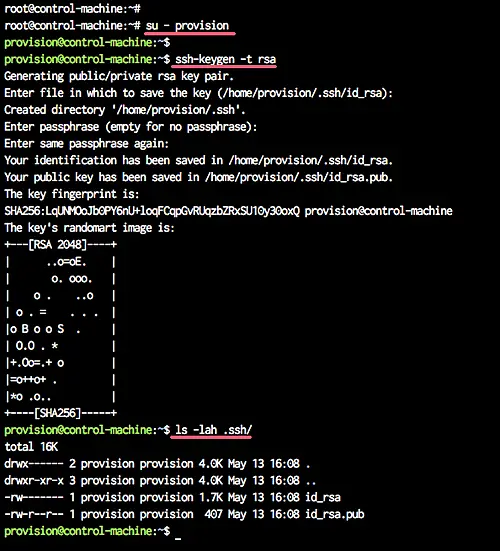Screen dimensions: 500x551
Task: Click the 'id_rsa.pub' file name
Action: 335,514
